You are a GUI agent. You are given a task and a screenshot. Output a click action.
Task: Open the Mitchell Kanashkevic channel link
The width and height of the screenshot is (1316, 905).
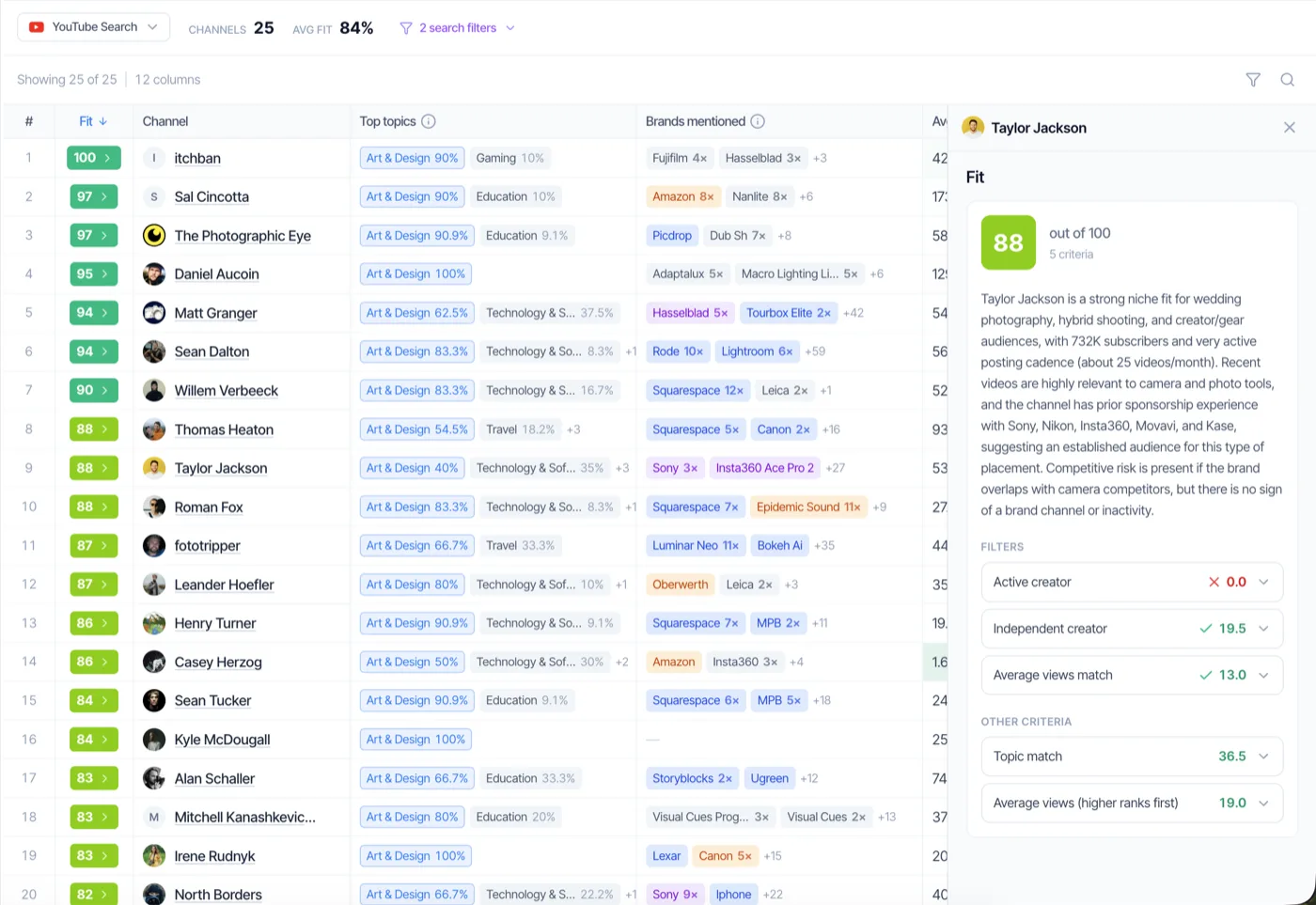coord(245,818)
